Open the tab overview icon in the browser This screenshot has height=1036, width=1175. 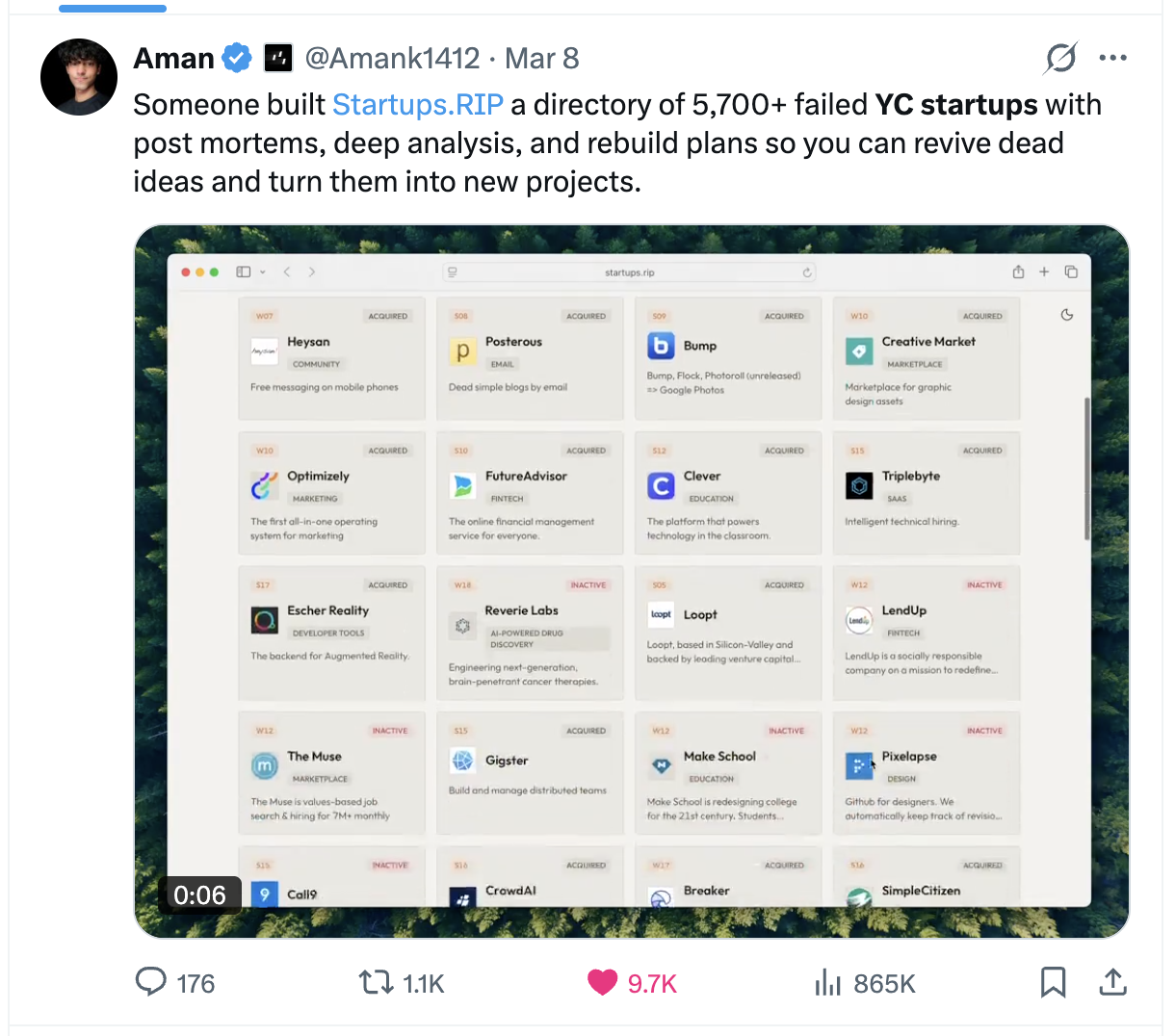coord(1071,272)
